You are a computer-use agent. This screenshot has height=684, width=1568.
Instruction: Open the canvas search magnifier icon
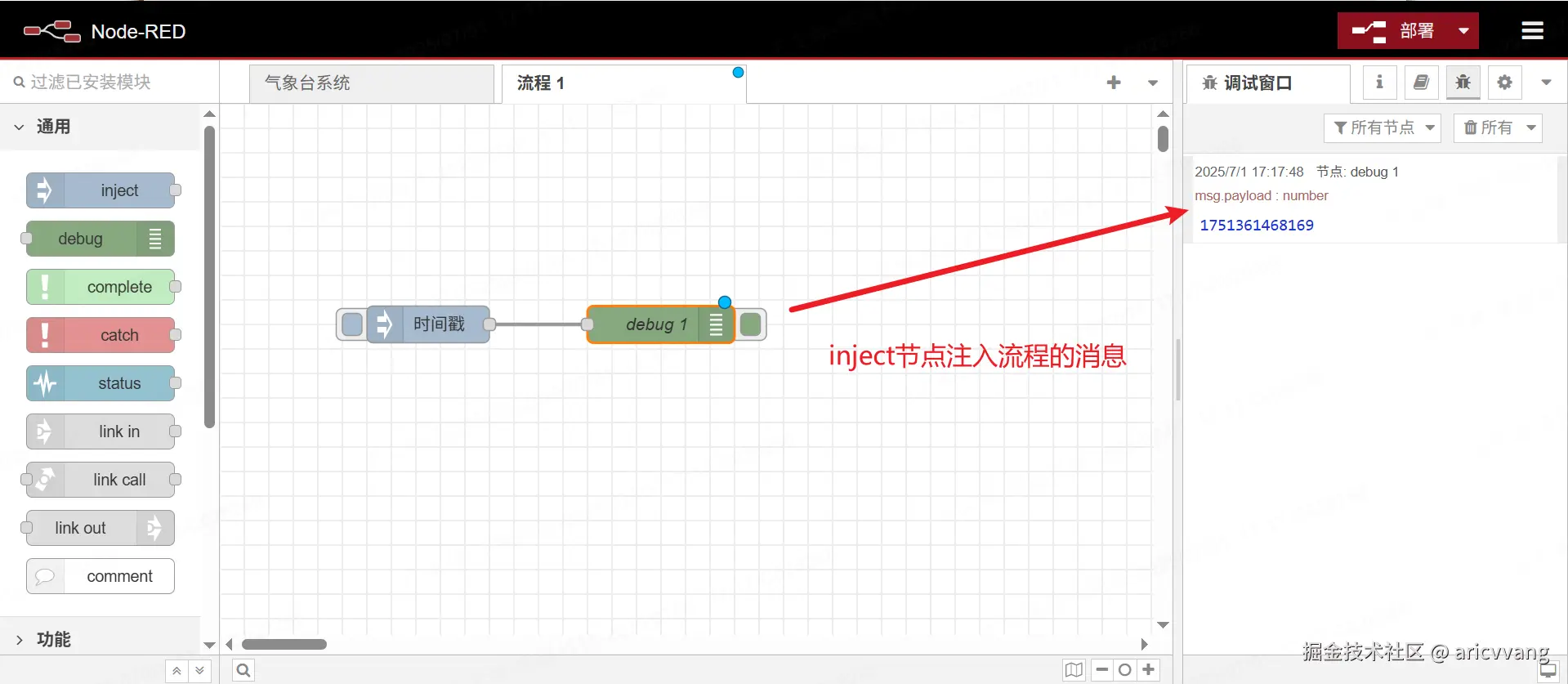pos(243,670)
